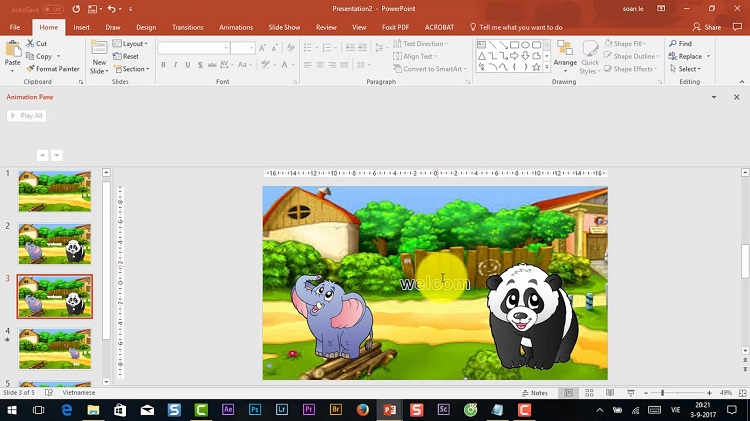Click the comments icon near Share
The width and height of the screenshot is (750, 421).
coord(737,27)
